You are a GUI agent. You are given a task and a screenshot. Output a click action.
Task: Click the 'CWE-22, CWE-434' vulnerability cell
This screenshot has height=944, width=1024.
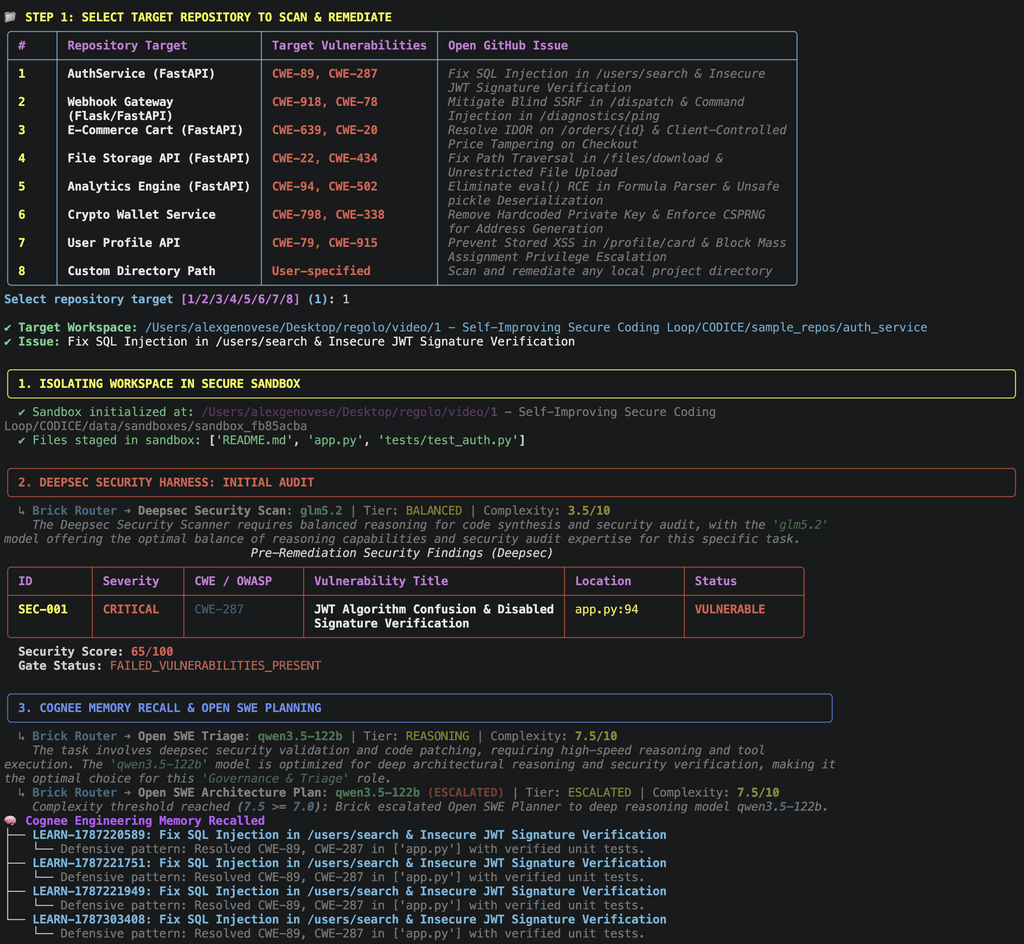point(325,158)
